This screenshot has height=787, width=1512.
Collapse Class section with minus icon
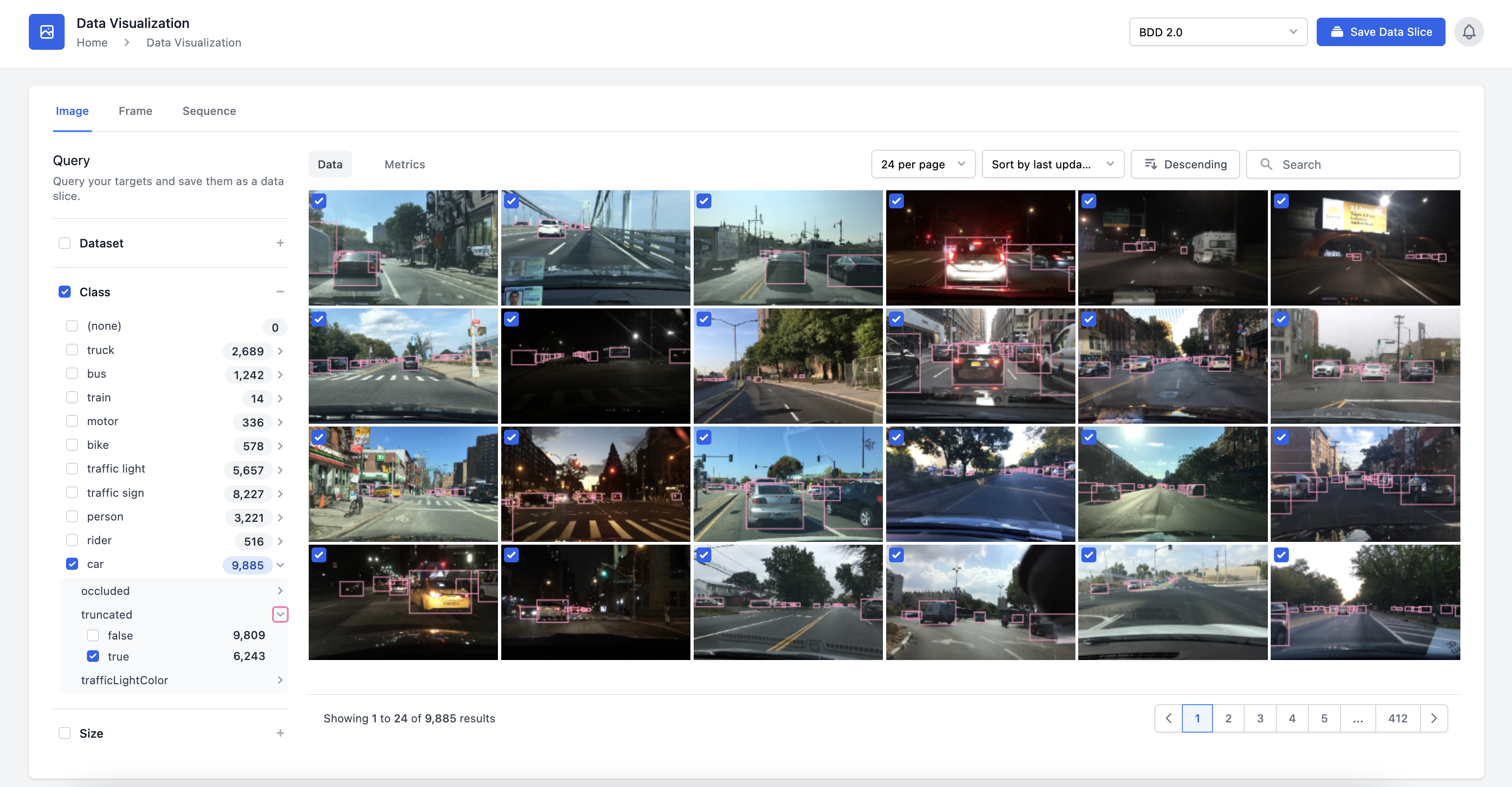(280, 292)
